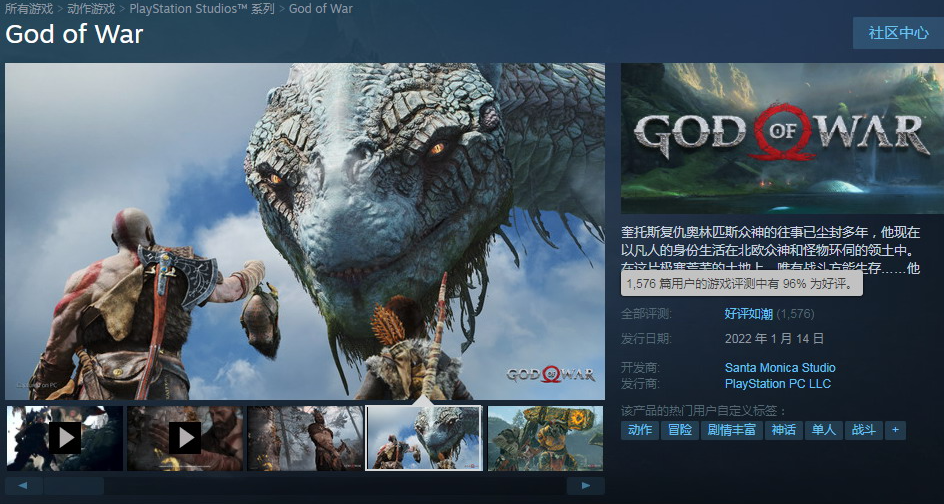Viewport: 944px width, 504px height.
Task: Open publisher PlayStation PC LLC link
Action: click(778, 384)
